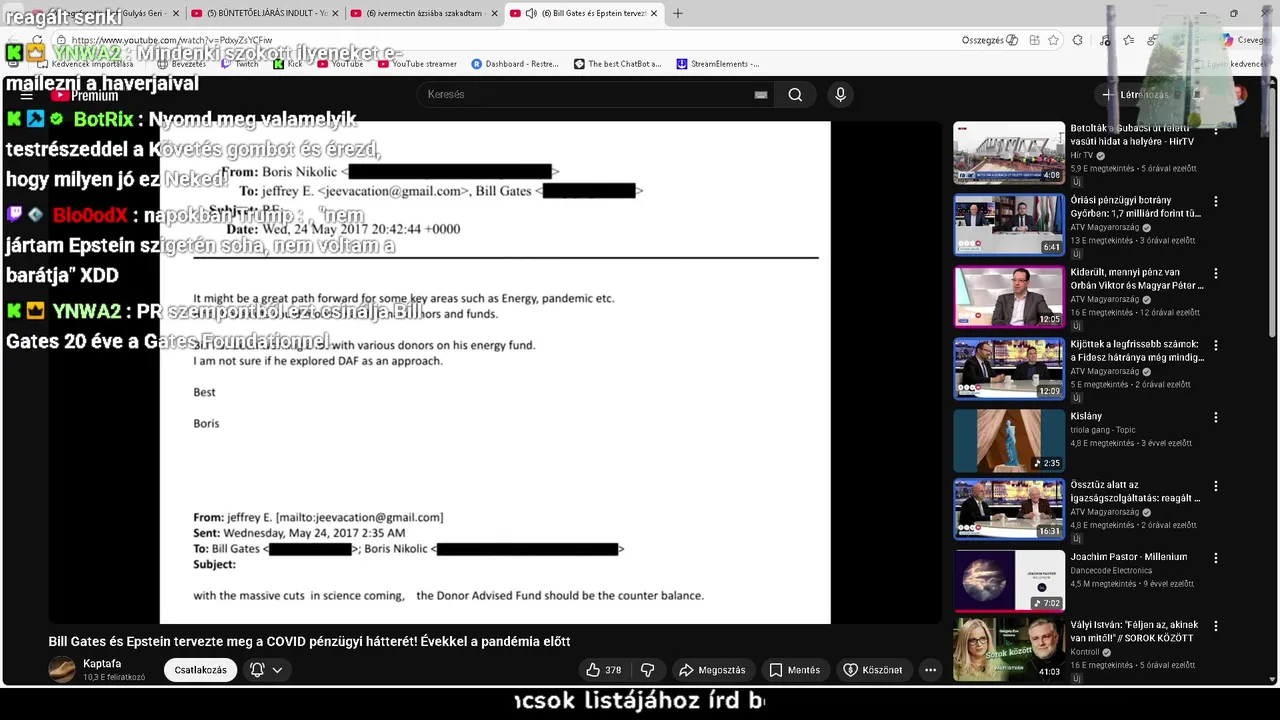Open options menu for Óriási pénzügyi botrány video
This screenshot has height=720, width=1280.
1216,201
